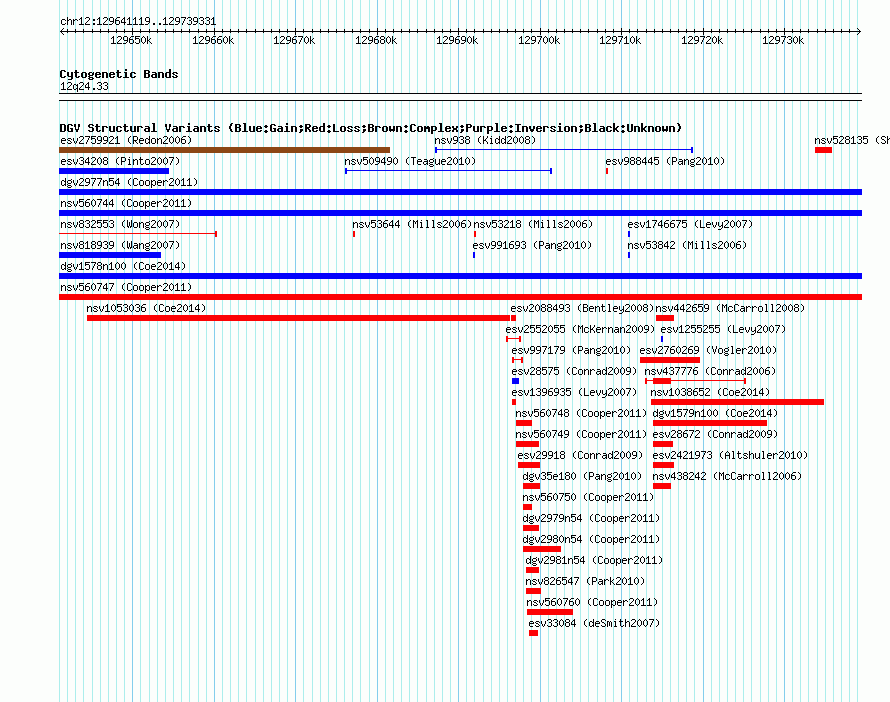Select the nsv560747 (Cooper2011) label
The image size is (890, 702).
[126, 287]
